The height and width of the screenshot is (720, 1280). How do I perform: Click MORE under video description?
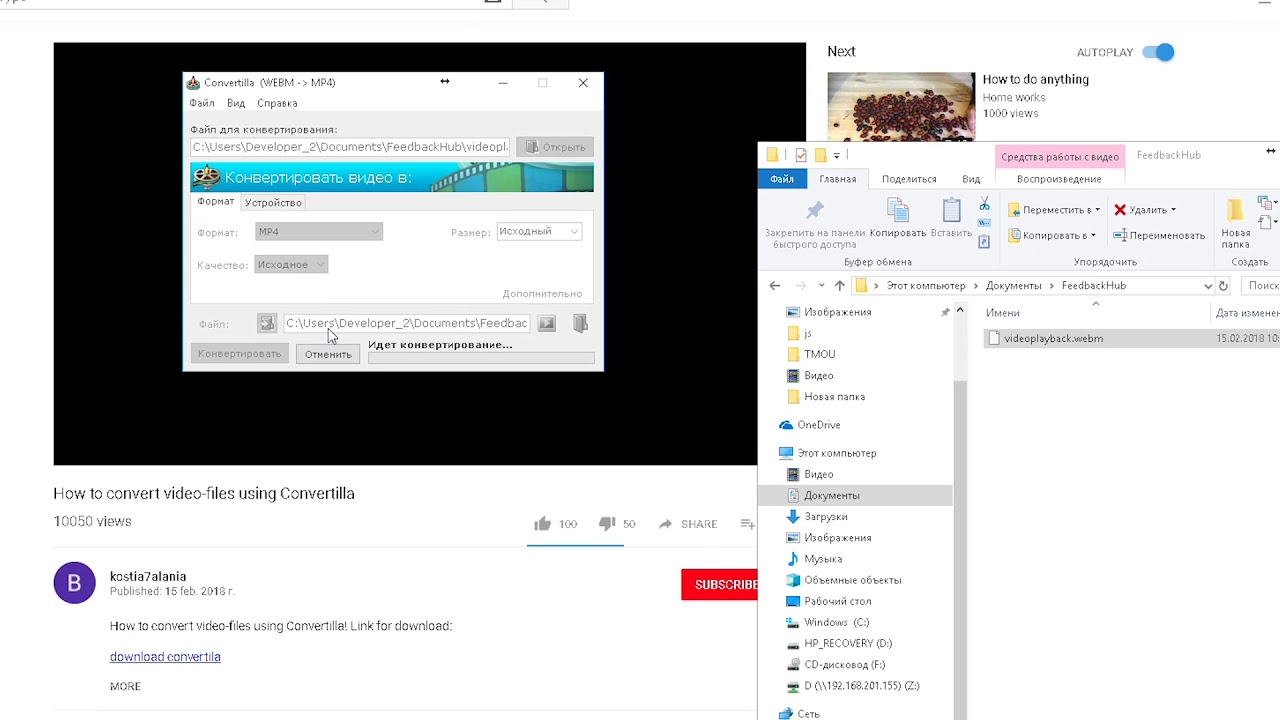point(125,687)
